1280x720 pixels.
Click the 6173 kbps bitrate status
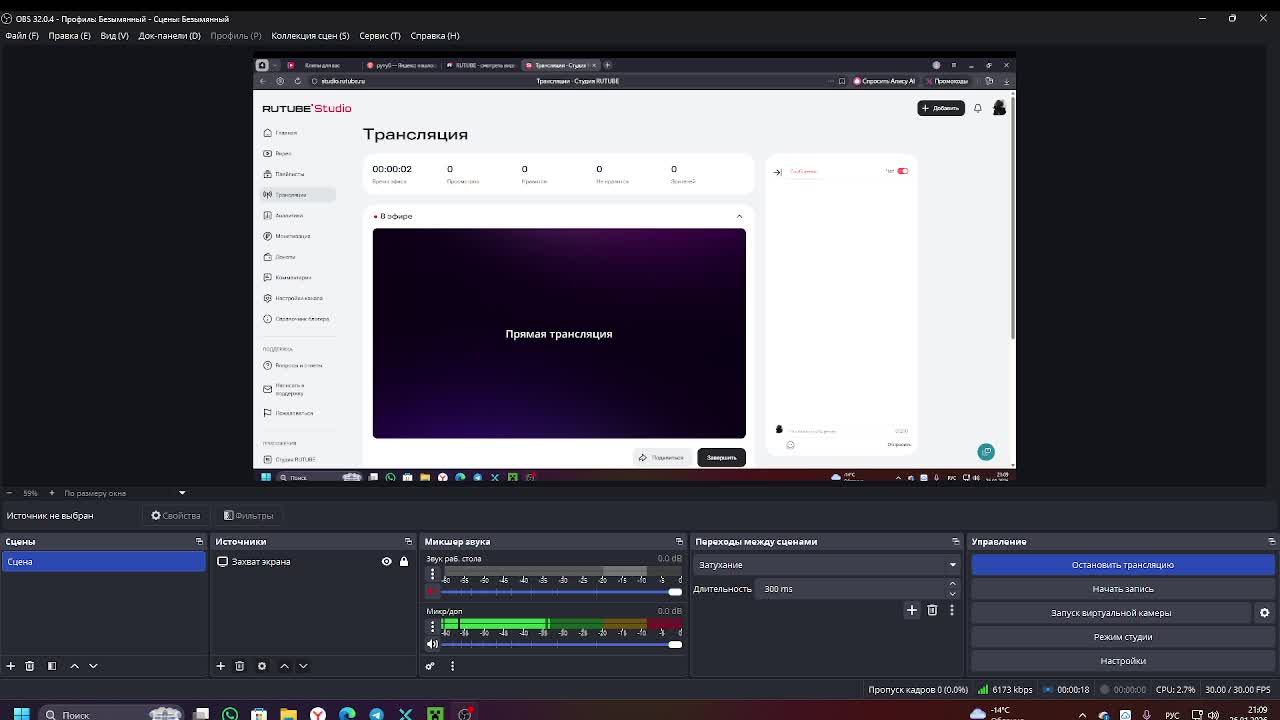[x=1005, y=690]
